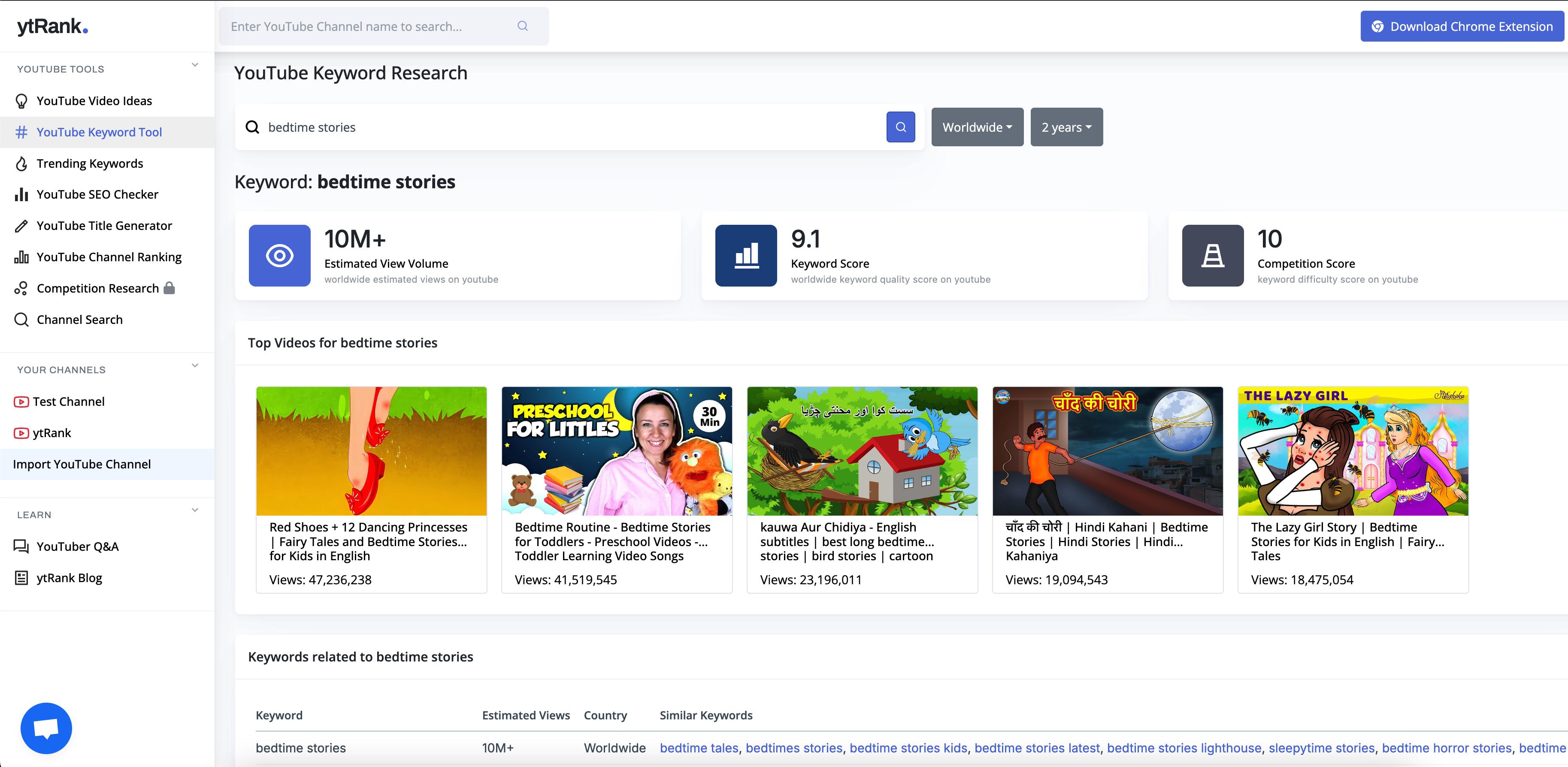Click the top channel search magnifier icon

coord(522,26)
